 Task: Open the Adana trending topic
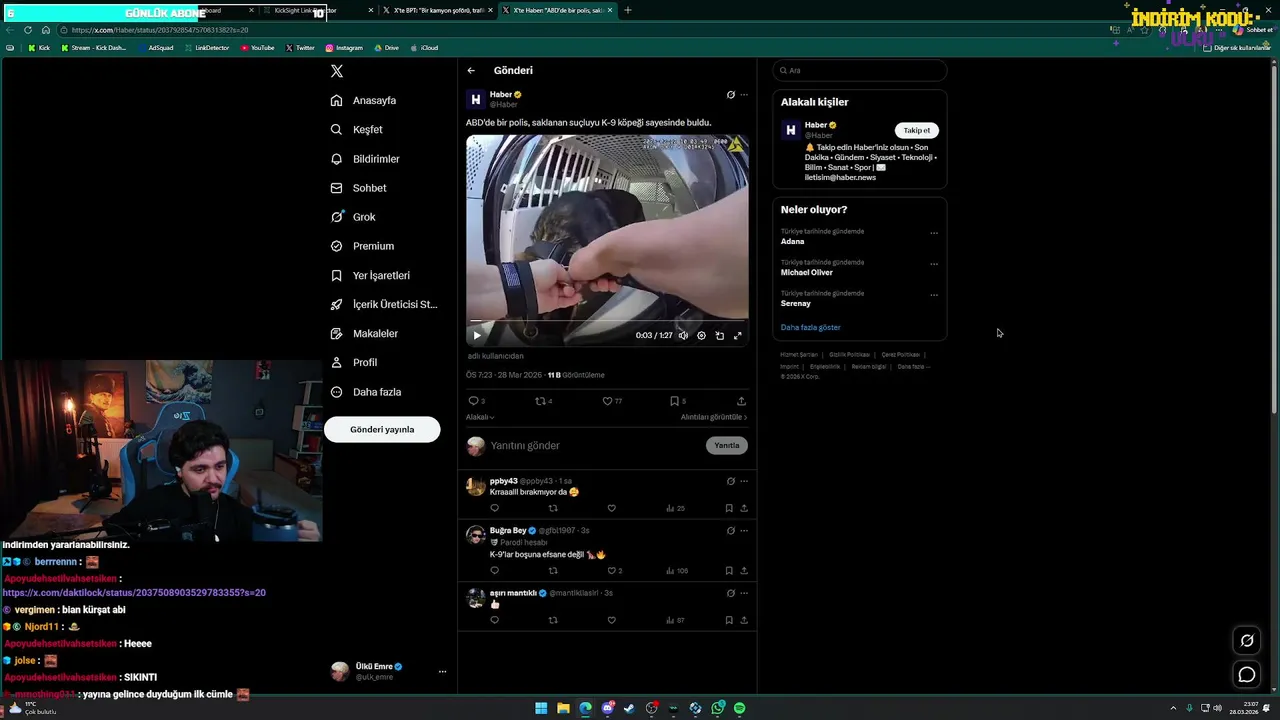point(793,242)
